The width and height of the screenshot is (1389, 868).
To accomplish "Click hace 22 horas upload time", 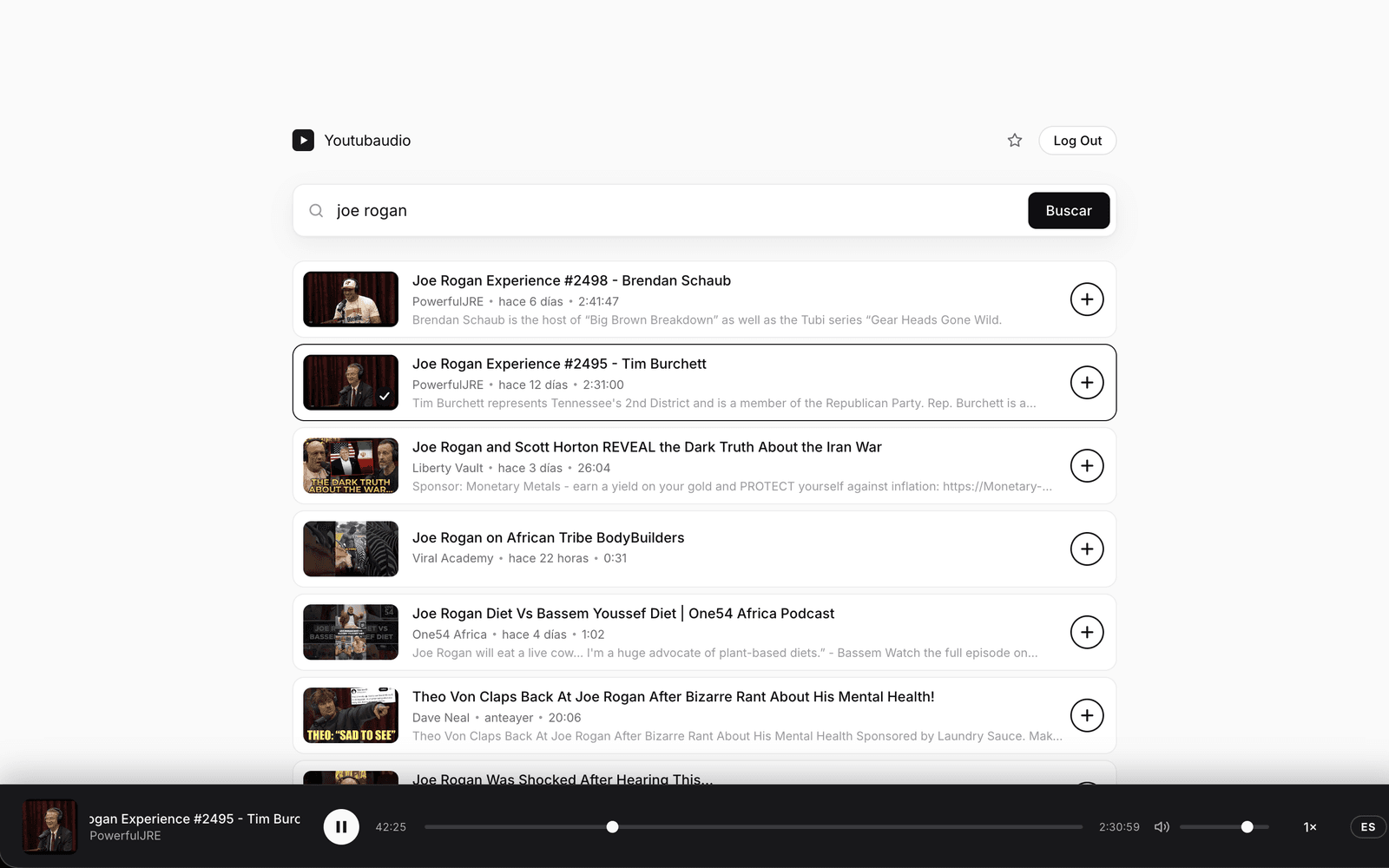I will tap(549, 559).
